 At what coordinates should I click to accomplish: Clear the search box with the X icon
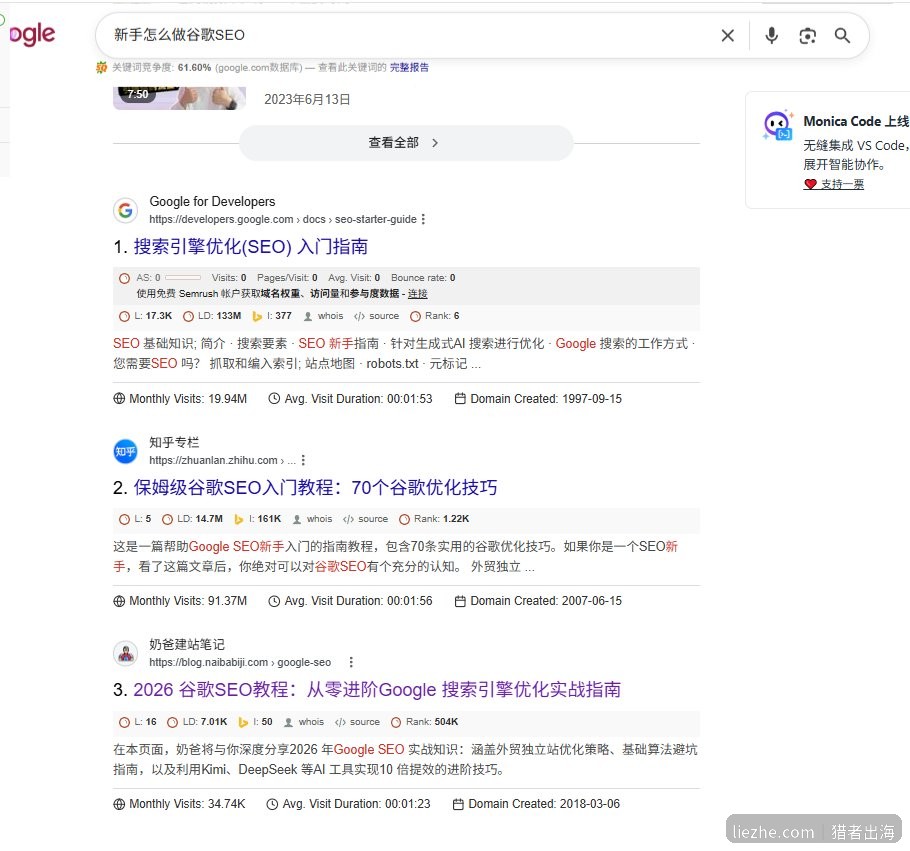[x=727, y=35]
